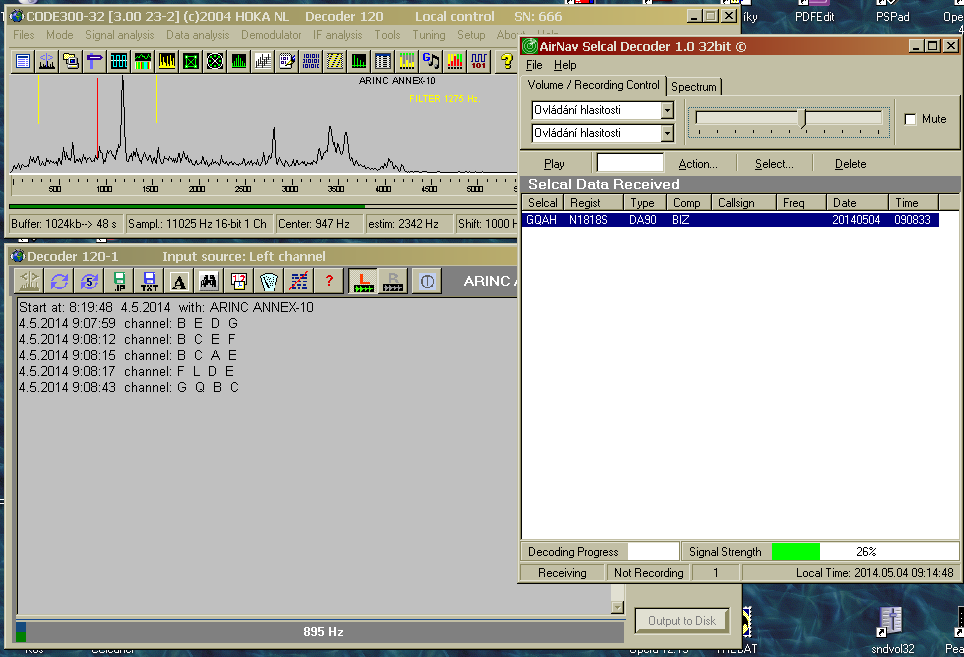The width and height of the screenshot is (964, 657).
Task: Click the crossed-out blue lines icon
Action: pyautogui.click(x=299, y=281)
